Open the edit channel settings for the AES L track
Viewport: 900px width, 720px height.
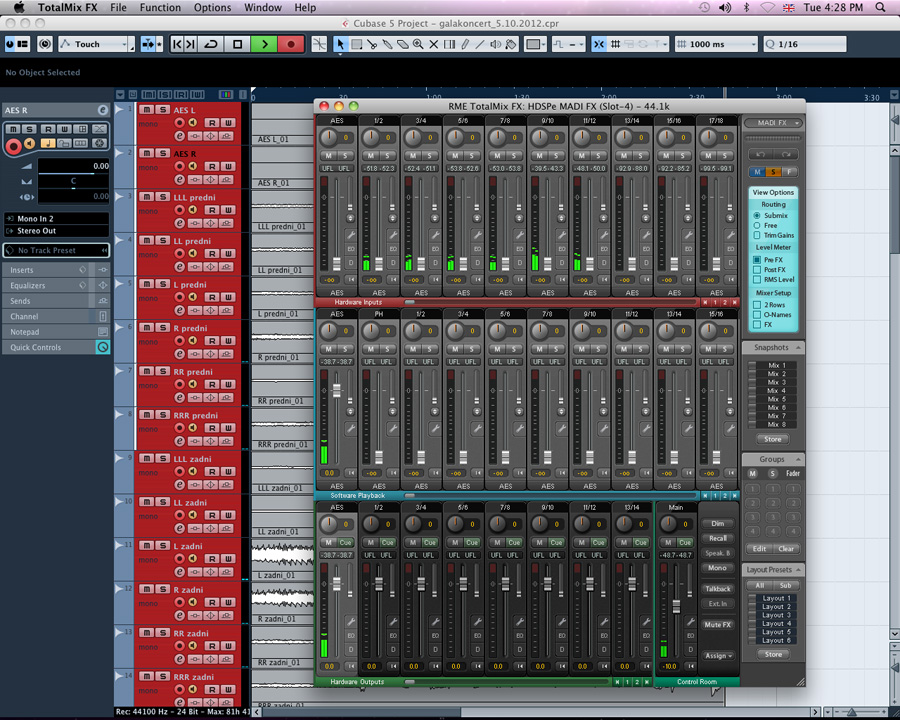180,137
